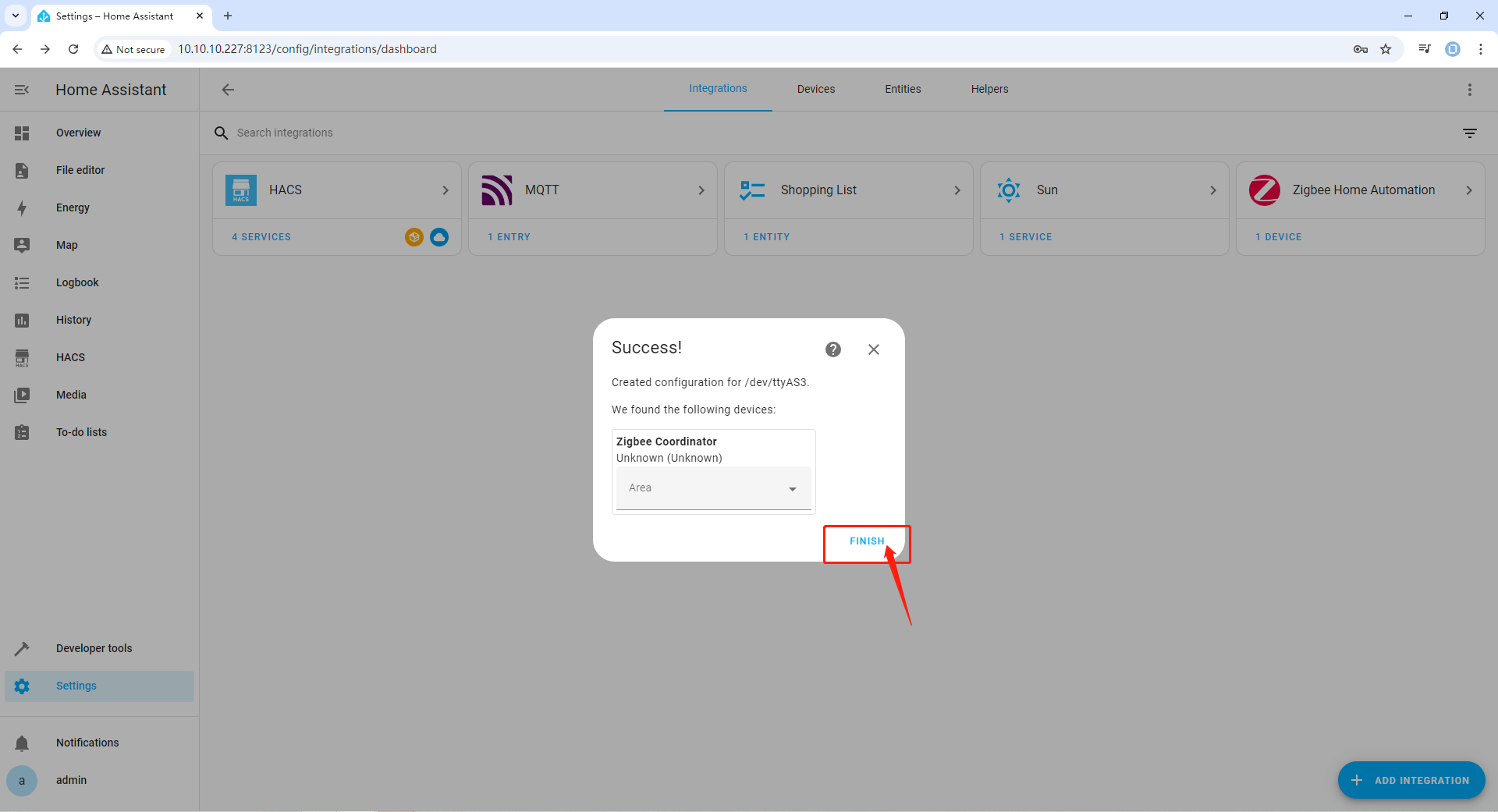Close the Success dialog with X
Image resolution: width=1498 pixels, height=812 pixels.
point(873,349)
